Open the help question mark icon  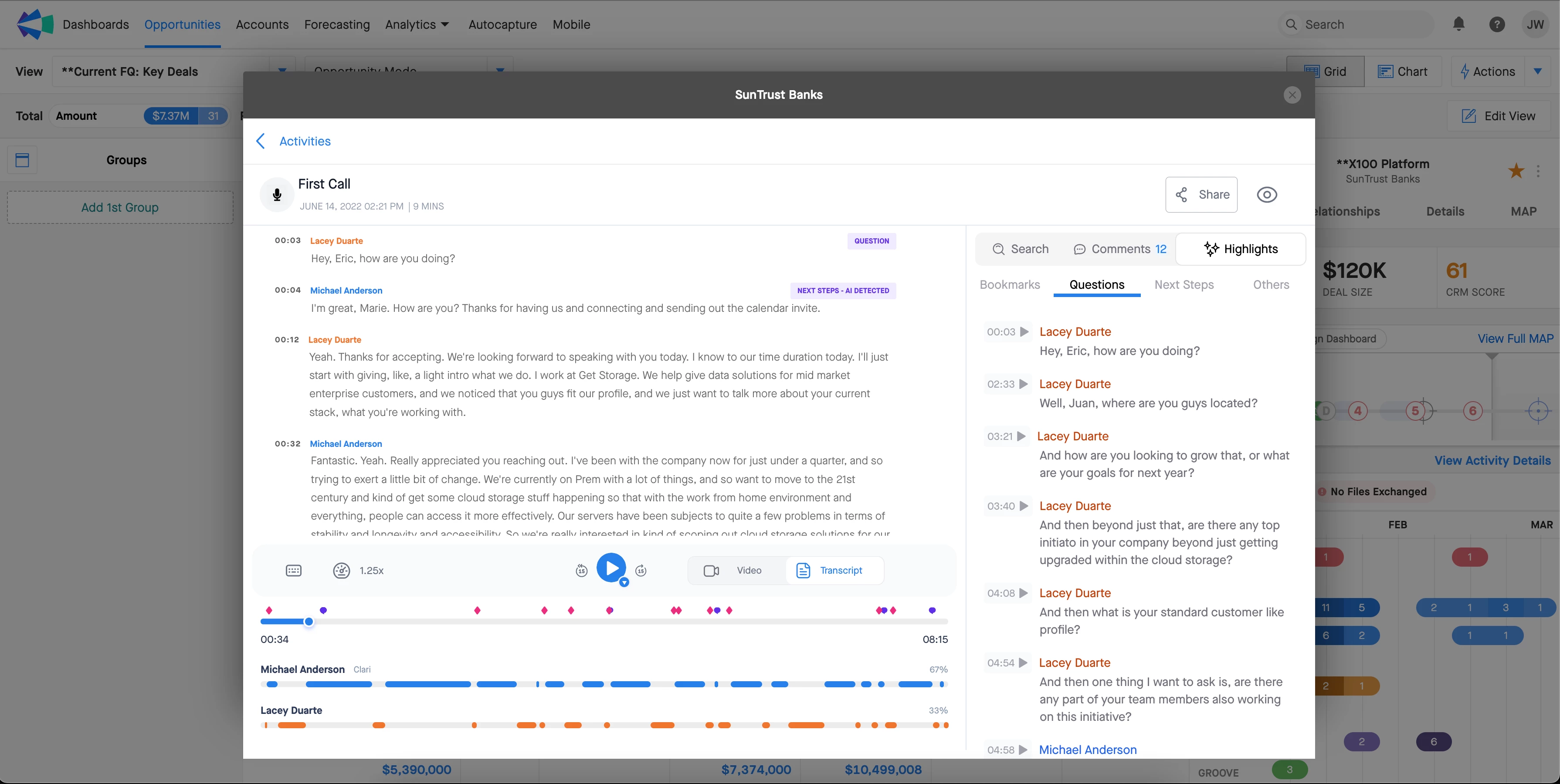coord(1496,24)
